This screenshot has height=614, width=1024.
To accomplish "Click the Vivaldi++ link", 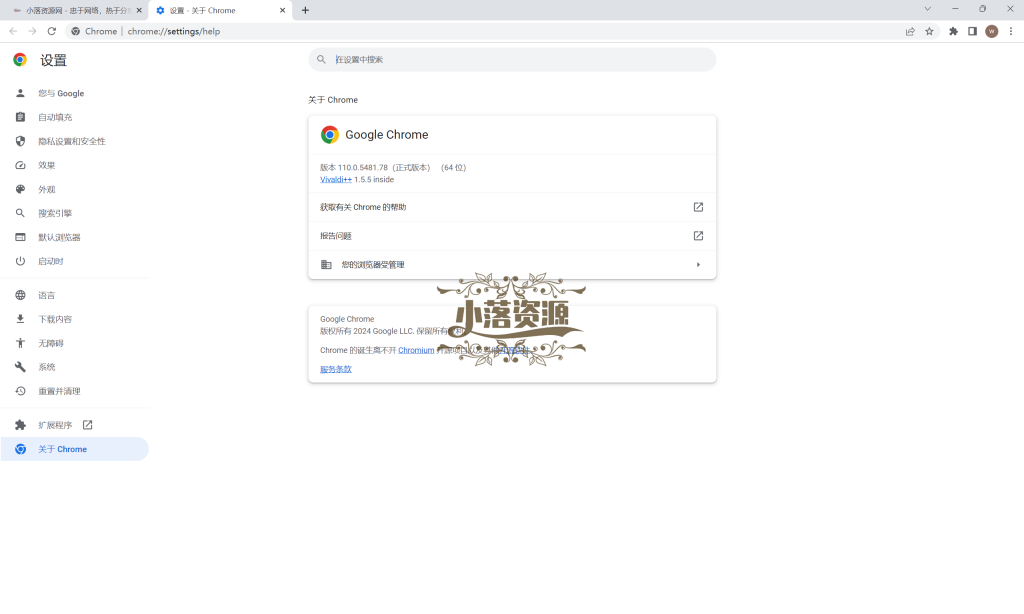I will [x=336, y=180].
